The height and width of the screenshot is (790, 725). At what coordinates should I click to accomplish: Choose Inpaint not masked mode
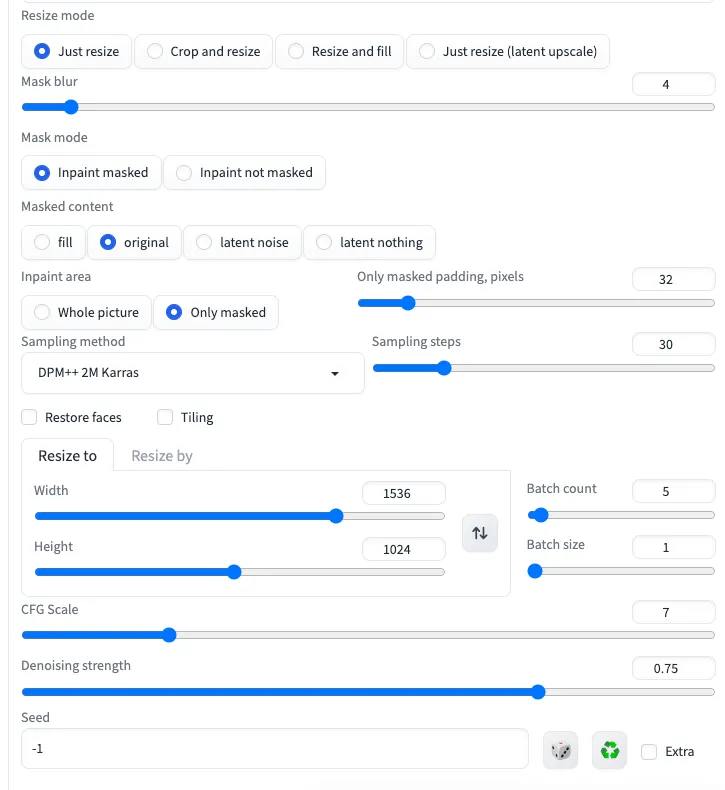(244, 172)
